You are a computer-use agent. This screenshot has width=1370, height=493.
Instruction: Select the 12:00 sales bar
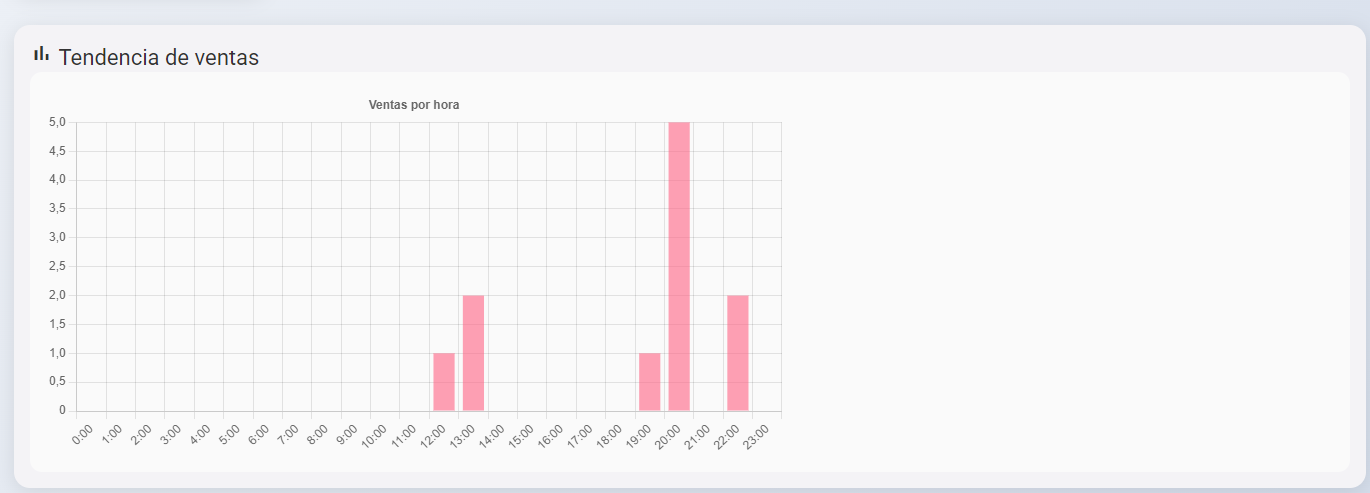[x=444, y=381]
